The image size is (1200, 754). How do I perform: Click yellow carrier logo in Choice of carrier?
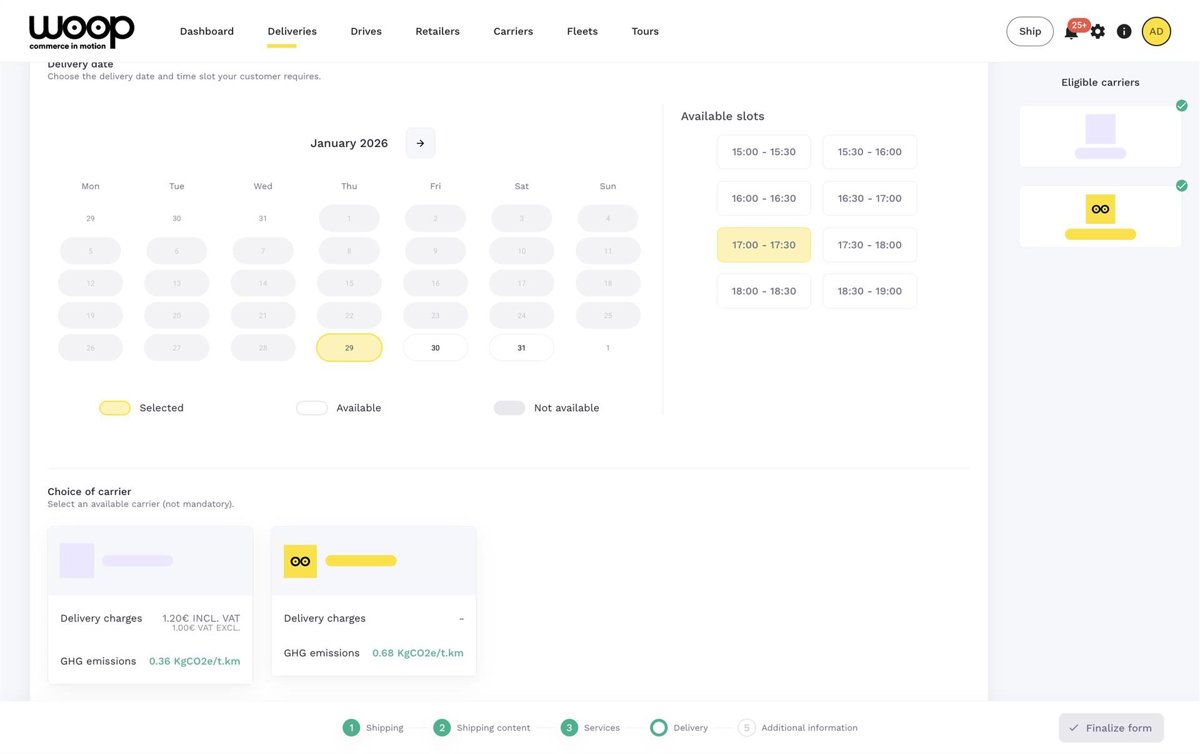[x=300, y=562]
